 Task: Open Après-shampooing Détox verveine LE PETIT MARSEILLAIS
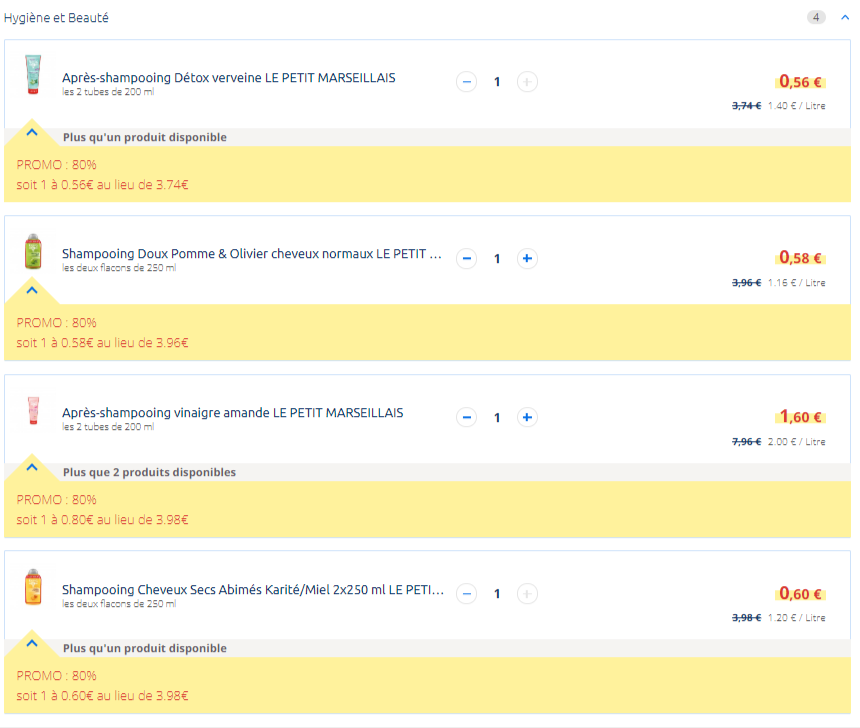[x=229, y=77]
